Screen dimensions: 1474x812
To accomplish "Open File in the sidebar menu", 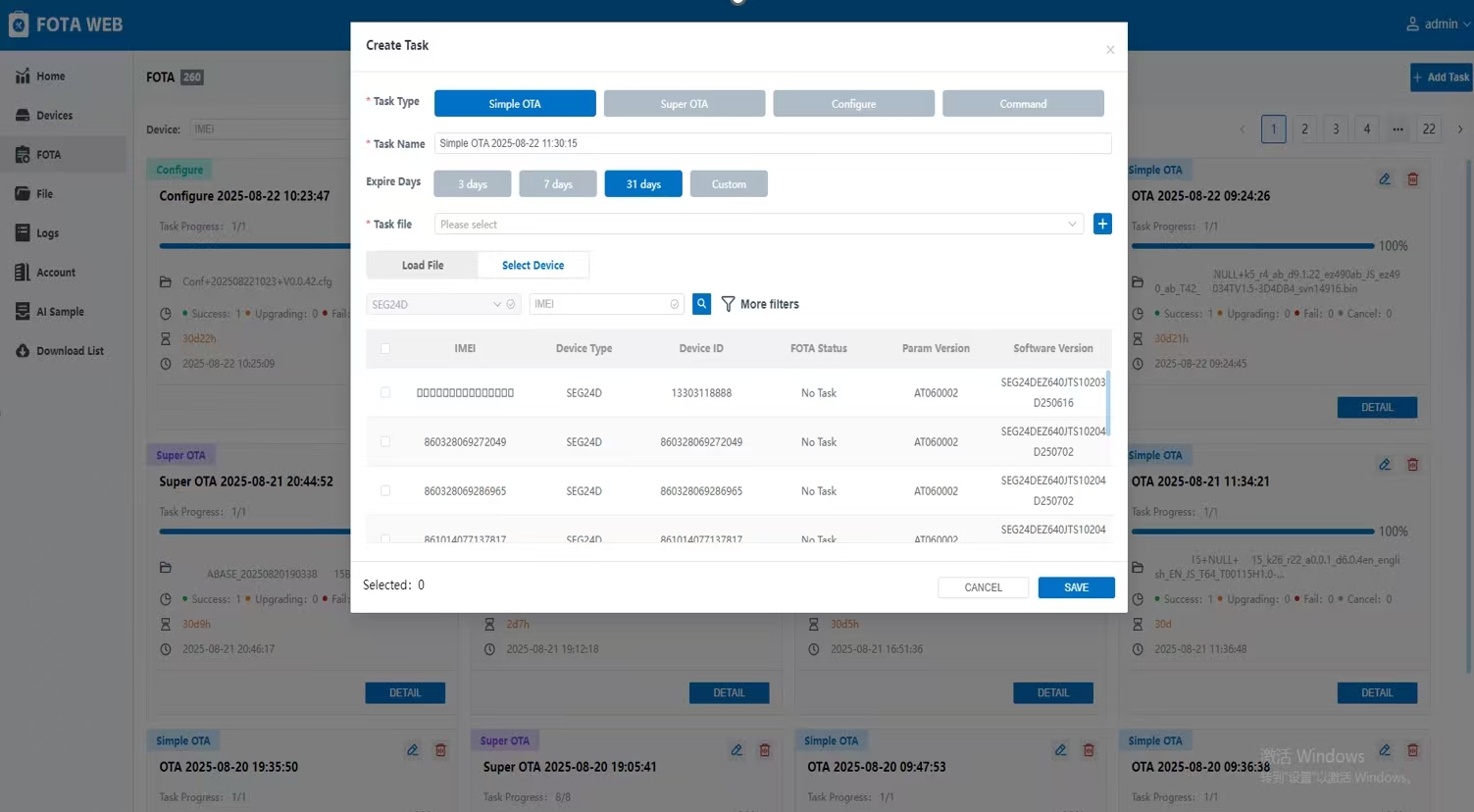I will click(x=64, y=193).
